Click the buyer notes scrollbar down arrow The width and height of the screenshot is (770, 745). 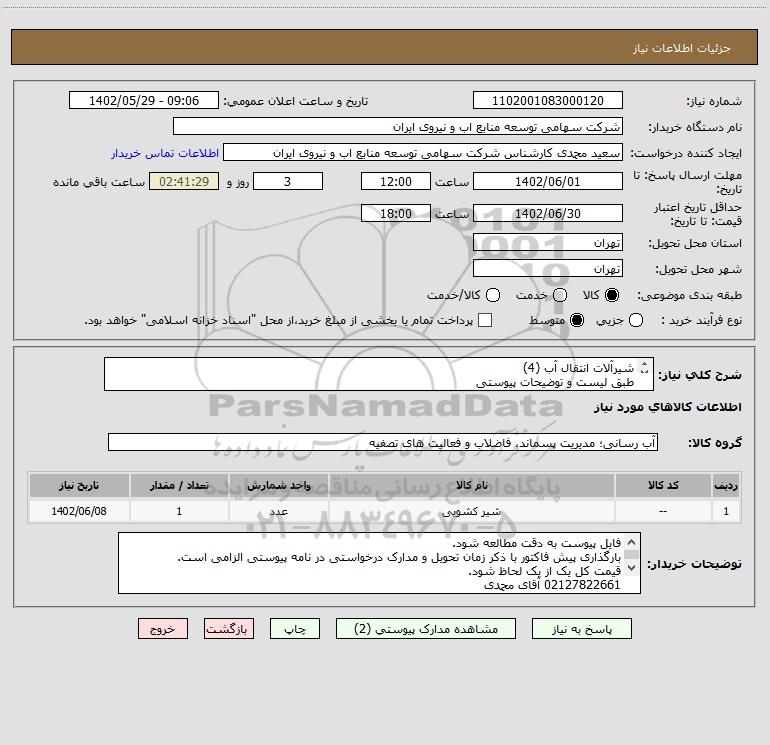(632, 568)
